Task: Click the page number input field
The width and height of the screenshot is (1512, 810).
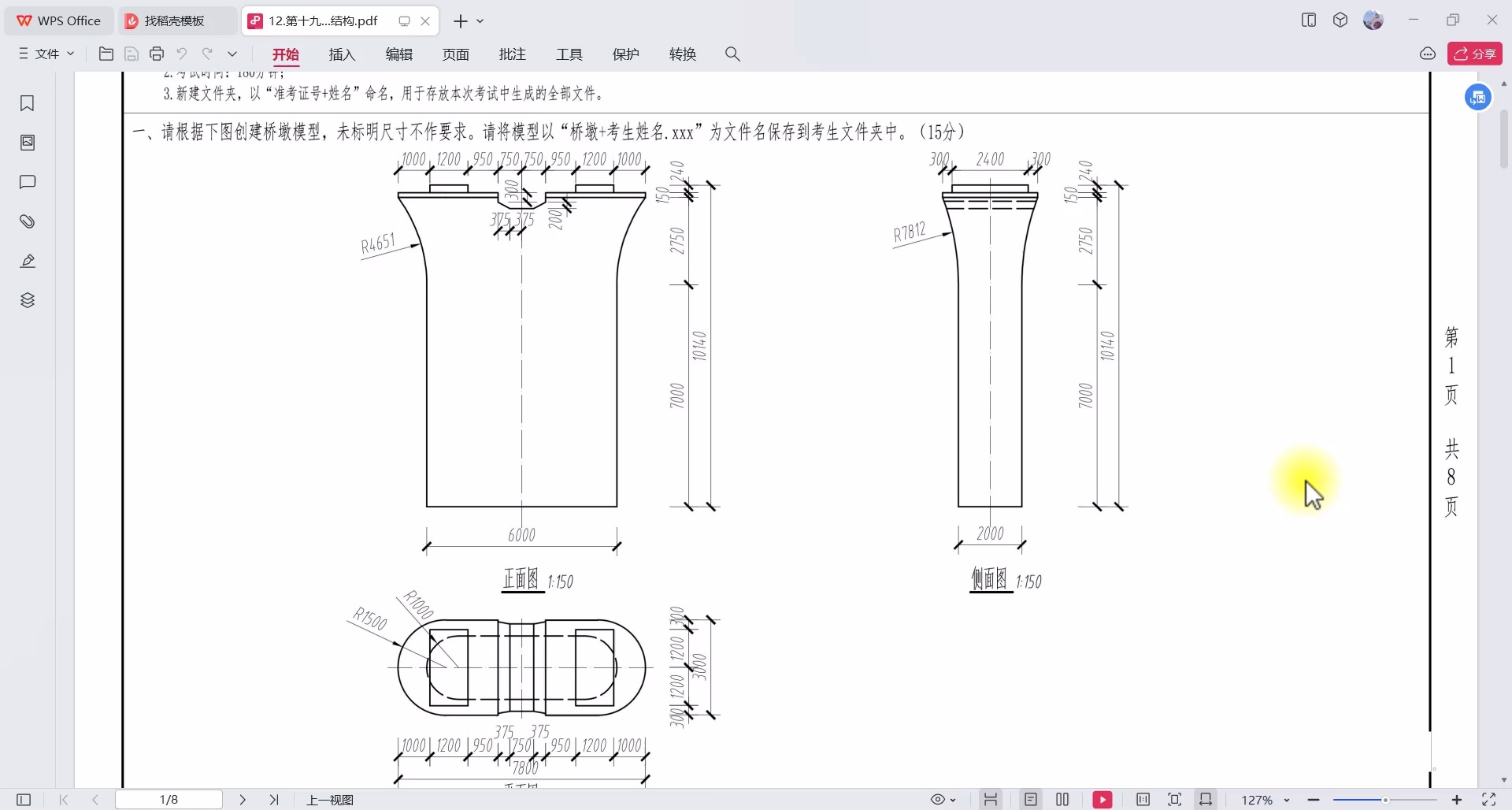Action: pyautogui.click(x=169, y=800)
